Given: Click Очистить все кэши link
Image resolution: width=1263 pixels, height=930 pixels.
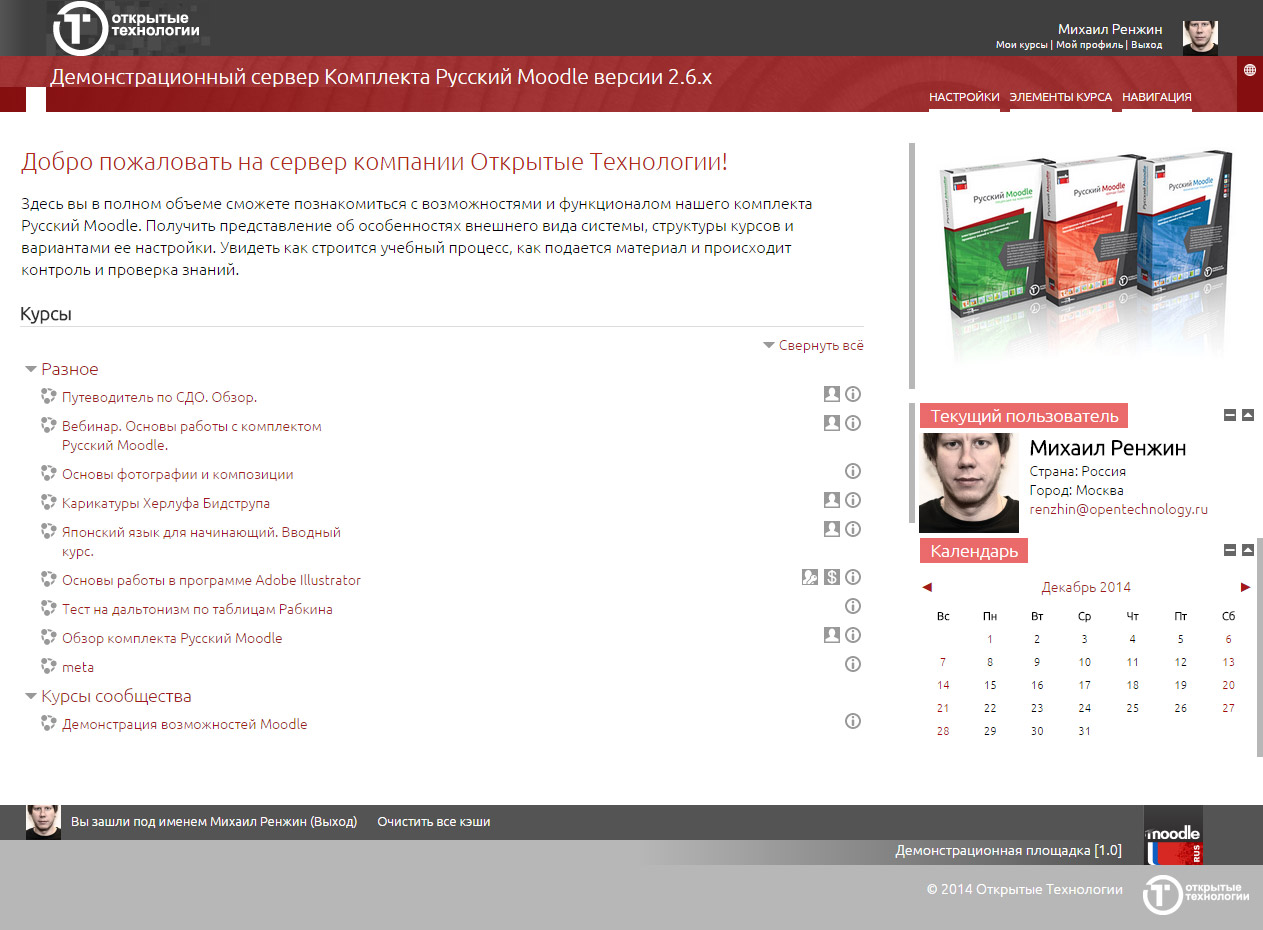Looking at the screenshot, I should (x=434, y=822).
